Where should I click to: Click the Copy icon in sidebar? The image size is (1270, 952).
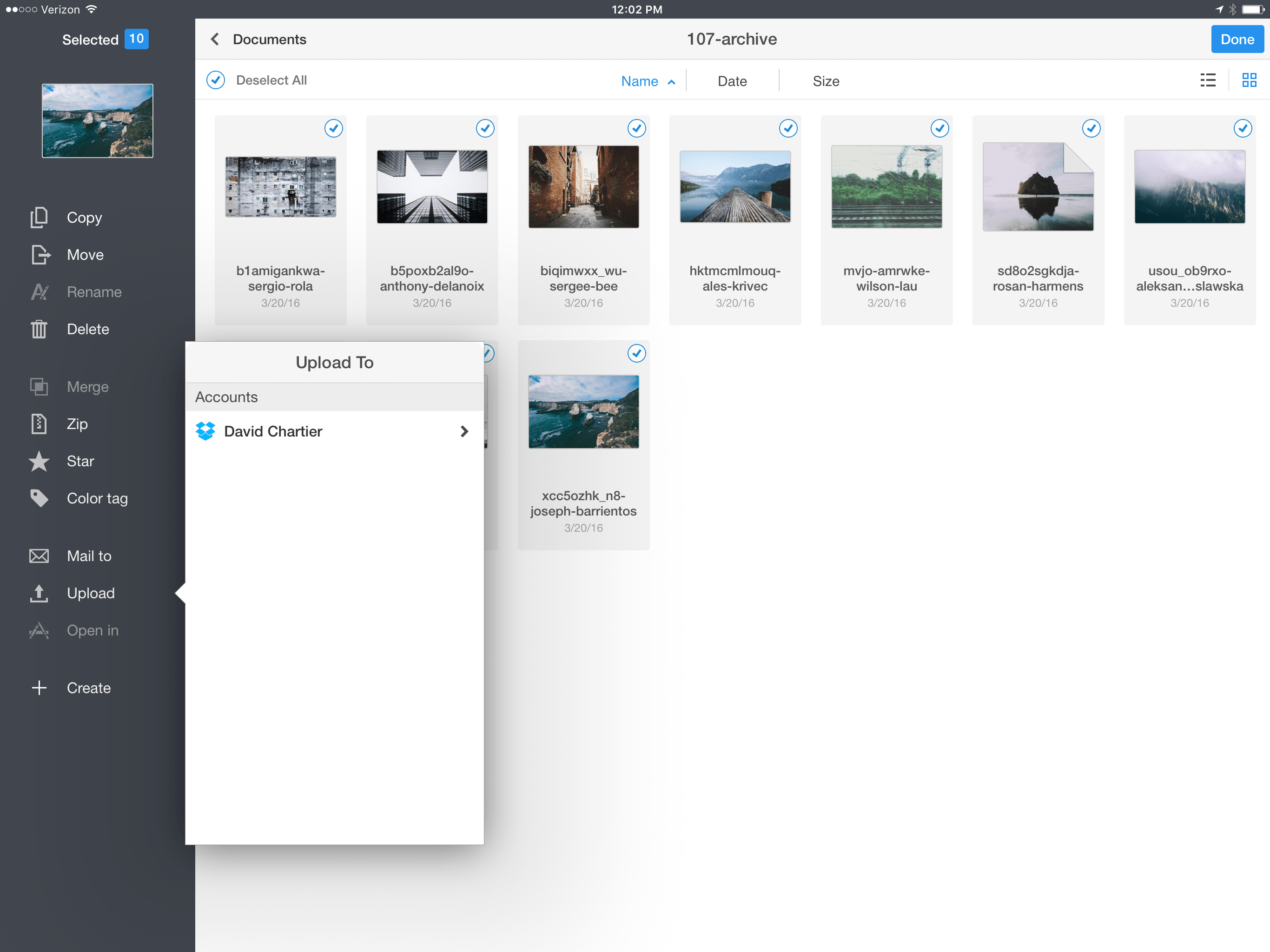point(39,218)
